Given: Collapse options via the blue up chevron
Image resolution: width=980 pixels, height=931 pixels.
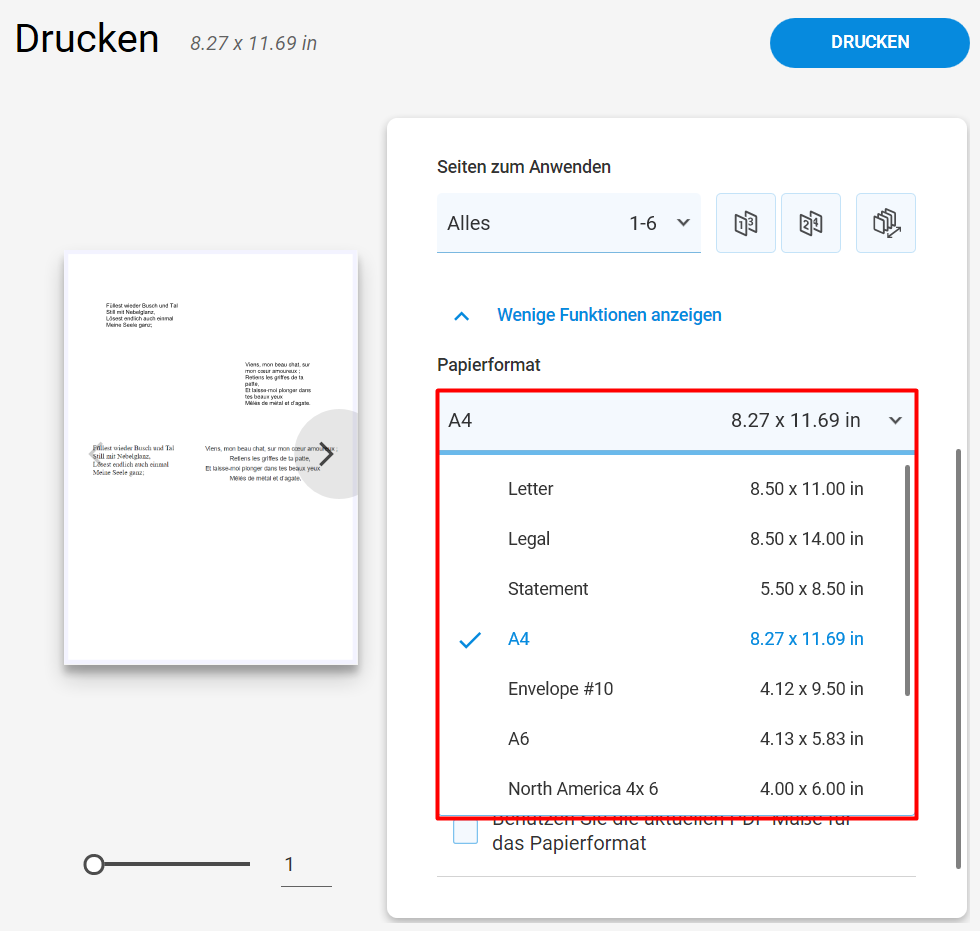Looking at the screenshot, I should 461,316.
